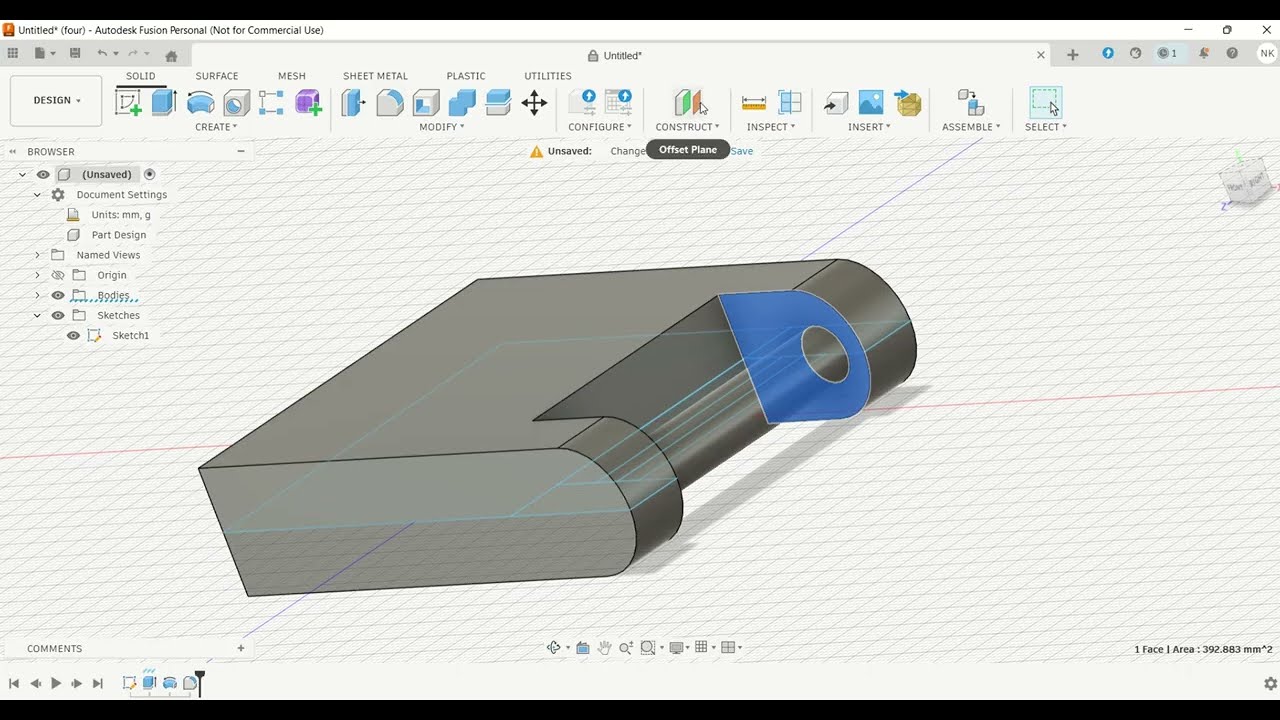1280x720 pixels.
Task: Click the Insert Derive icon
Action: tap(836, 102)
